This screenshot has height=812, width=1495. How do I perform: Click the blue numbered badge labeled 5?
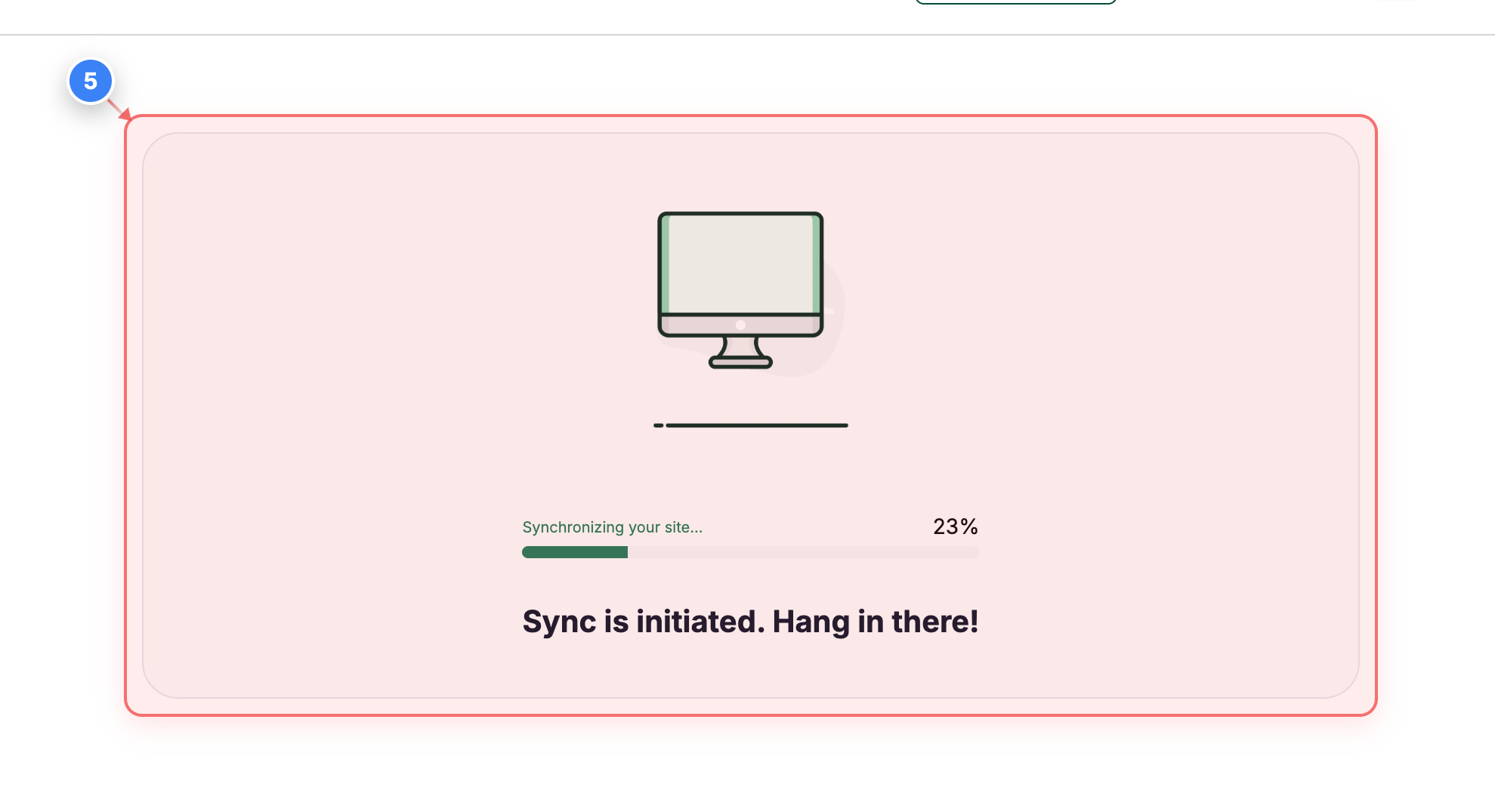[x=91, y=81]
